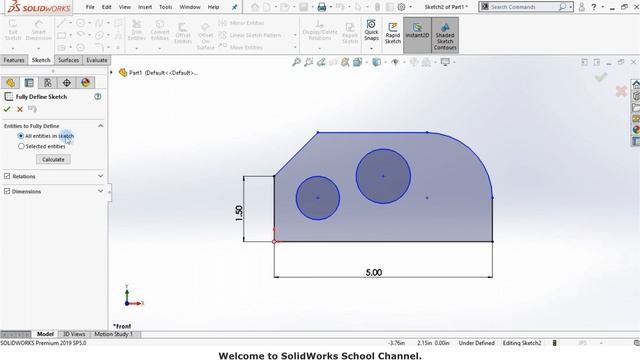Pin the menu bar with the pushpin icon
Viewport: 640px width, 360px height.
(x=235, y=7)
